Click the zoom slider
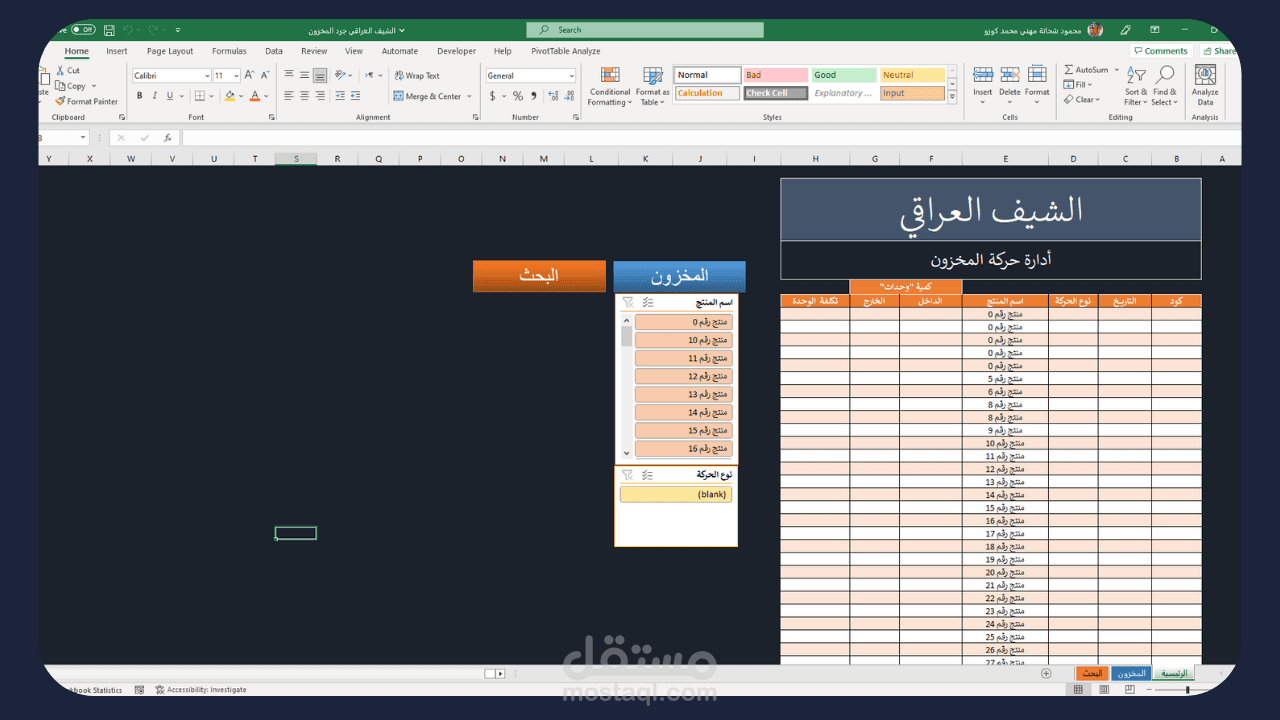 pyautogui.click(x=1187, y=690)
